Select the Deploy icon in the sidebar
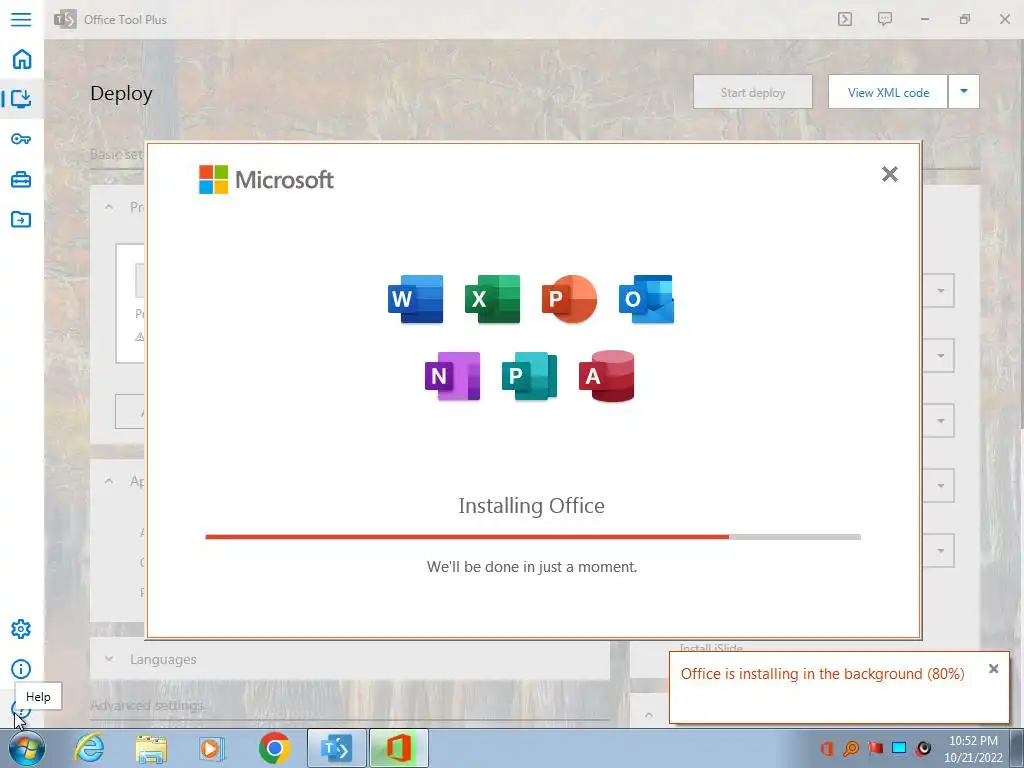 pyautogui.click(x=22, y=99)
